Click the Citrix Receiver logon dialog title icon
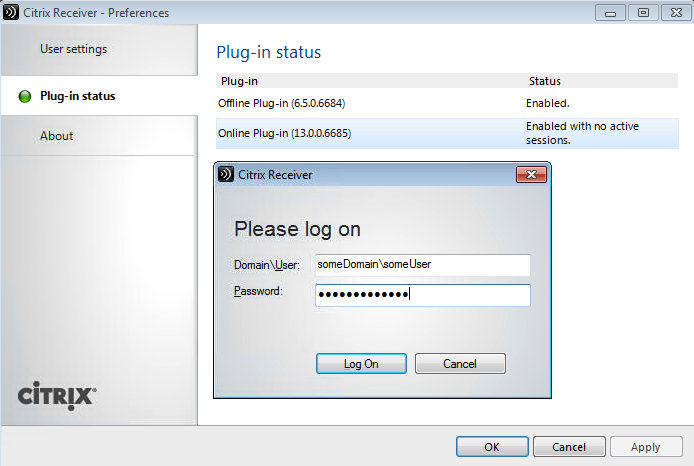 point(226,174)
